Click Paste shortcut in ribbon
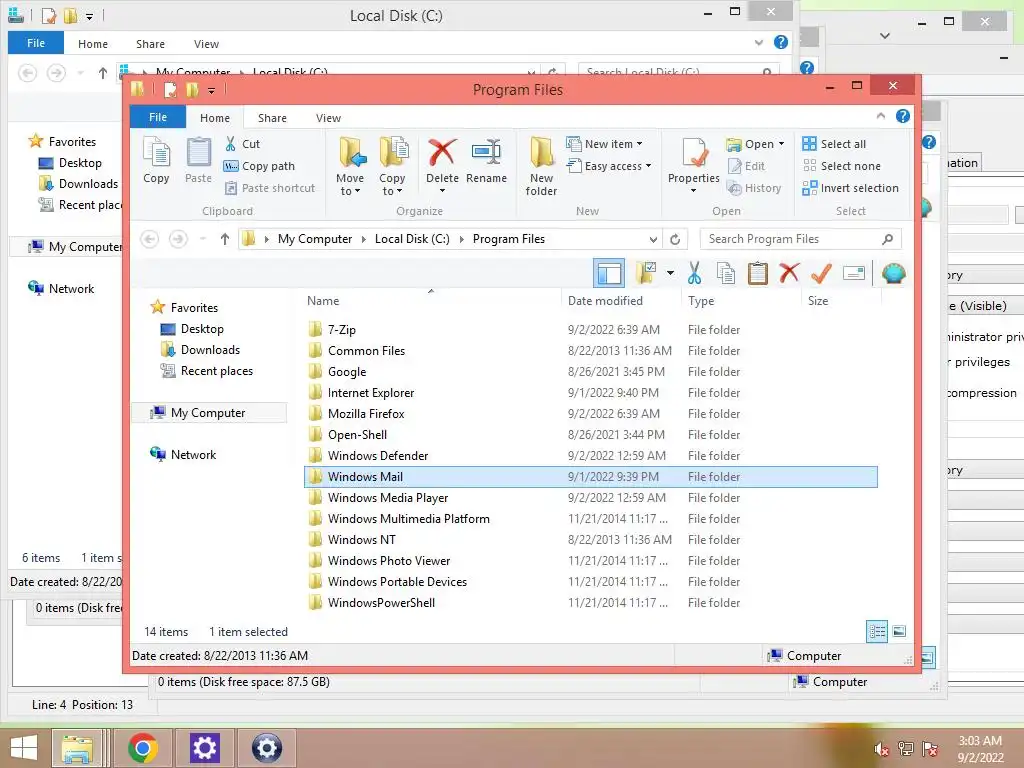The height and width of the screenshot is (768, 1024). [x=270, y=188]
